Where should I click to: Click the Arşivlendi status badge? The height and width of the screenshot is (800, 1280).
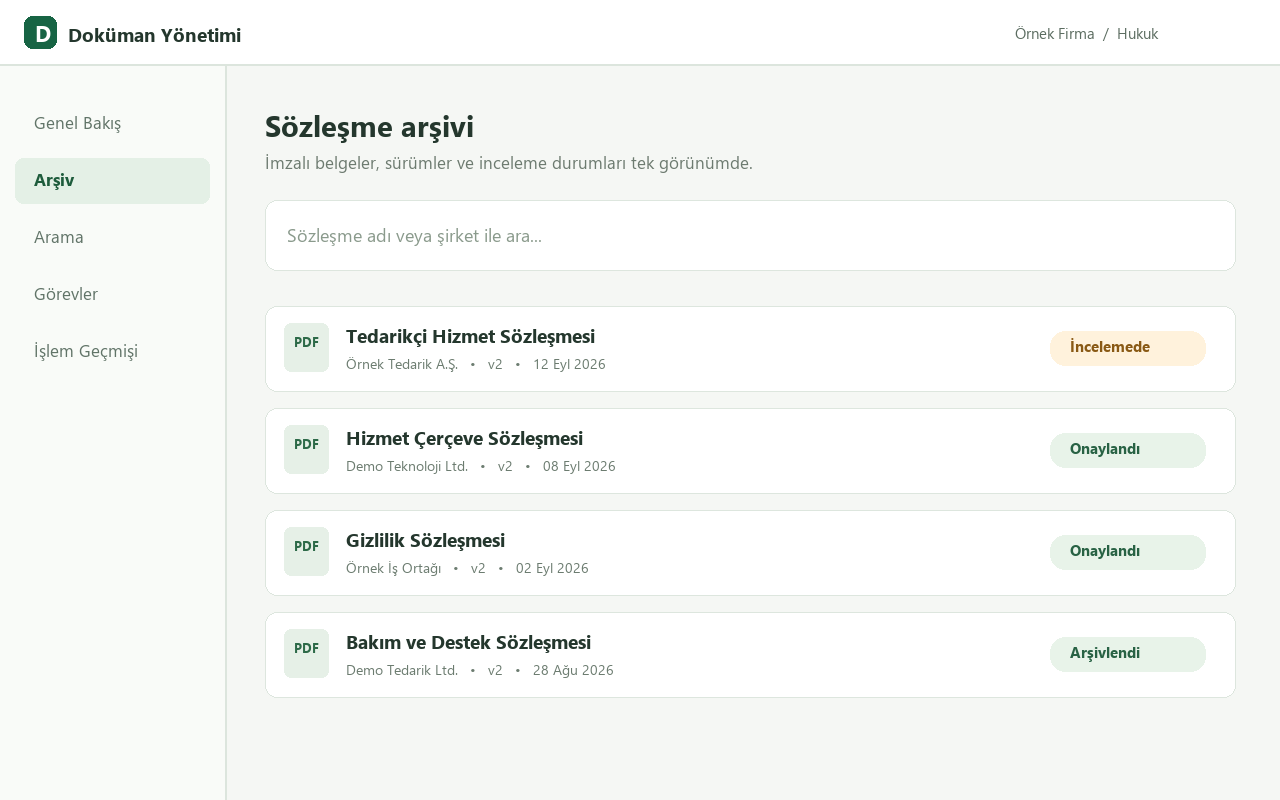[1128, 654]
